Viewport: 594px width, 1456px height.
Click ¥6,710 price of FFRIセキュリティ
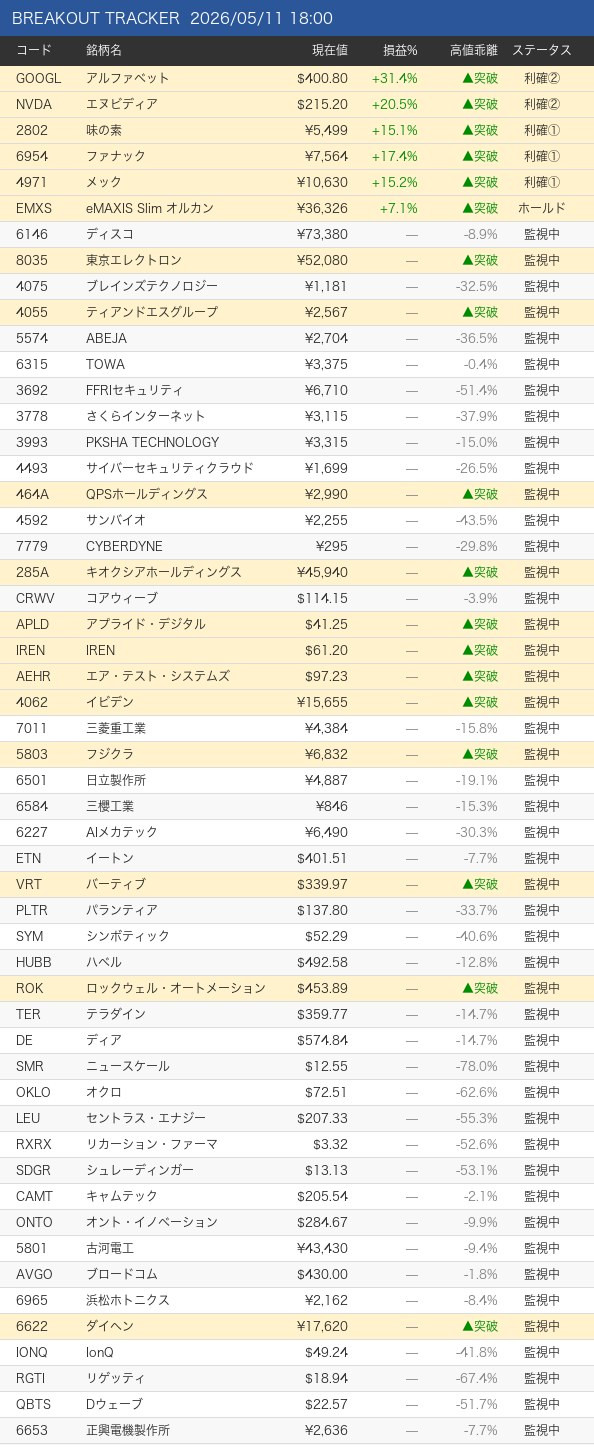326,390
